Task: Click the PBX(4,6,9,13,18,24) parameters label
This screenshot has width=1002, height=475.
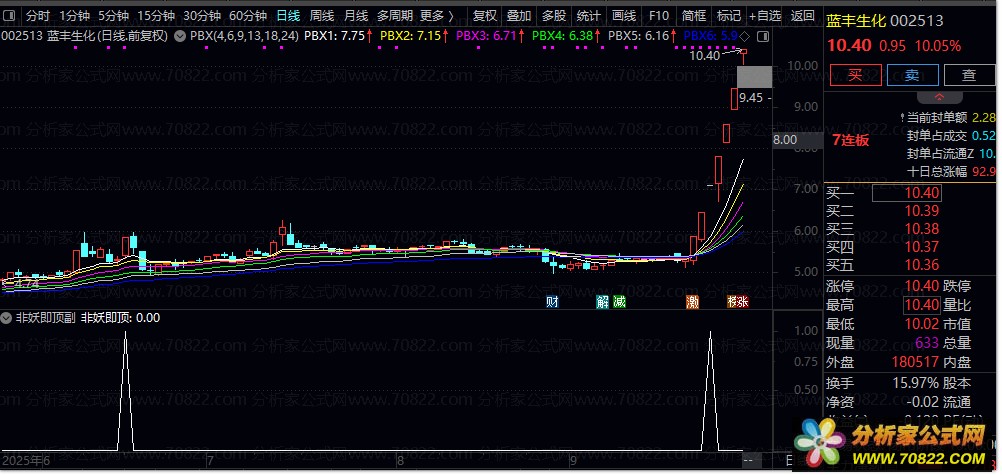Action: click(244, 36)
